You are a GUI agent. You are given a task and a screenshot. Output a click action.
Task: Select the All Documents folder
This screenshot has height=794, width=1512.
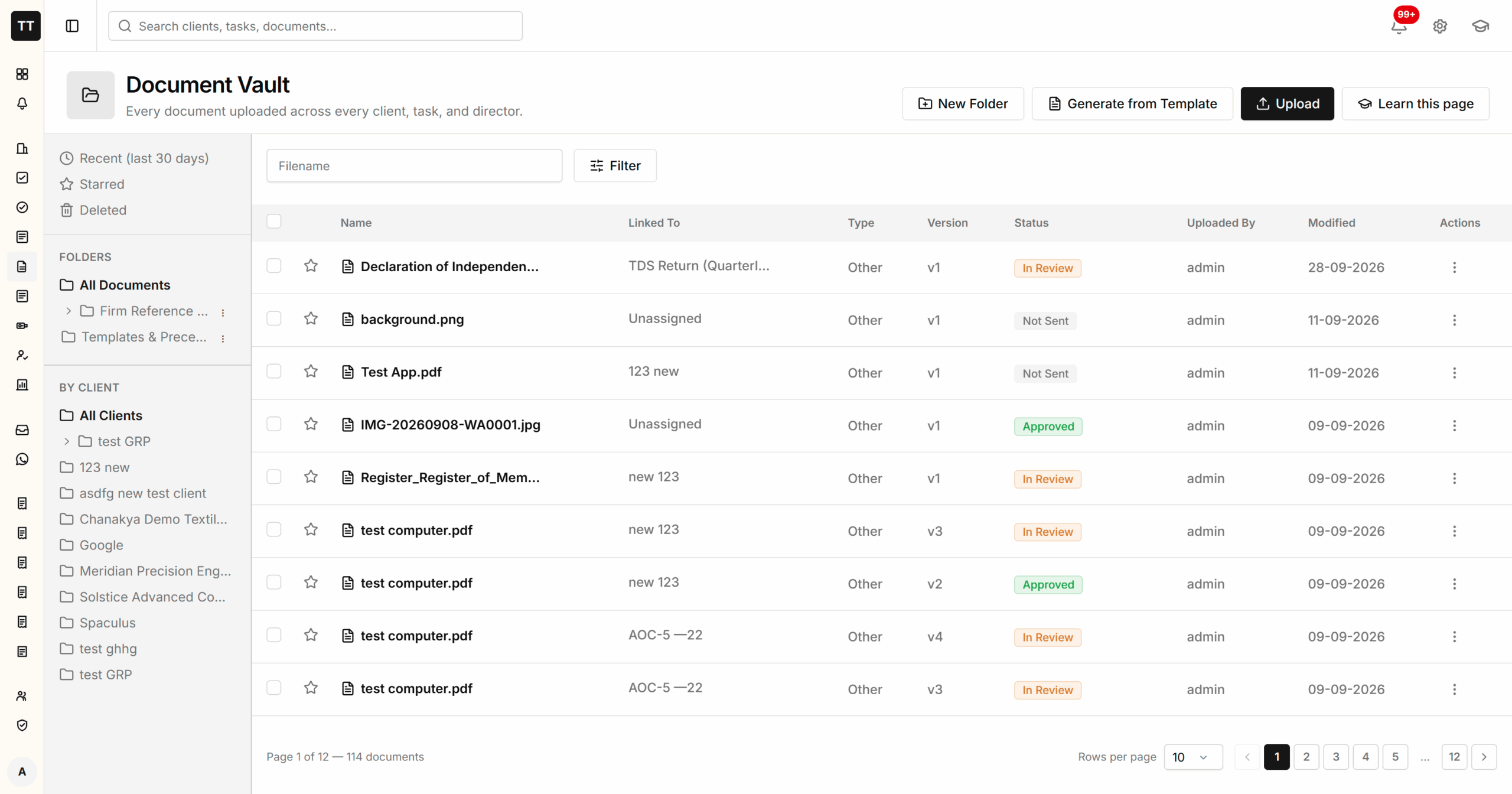click(115, 285)
